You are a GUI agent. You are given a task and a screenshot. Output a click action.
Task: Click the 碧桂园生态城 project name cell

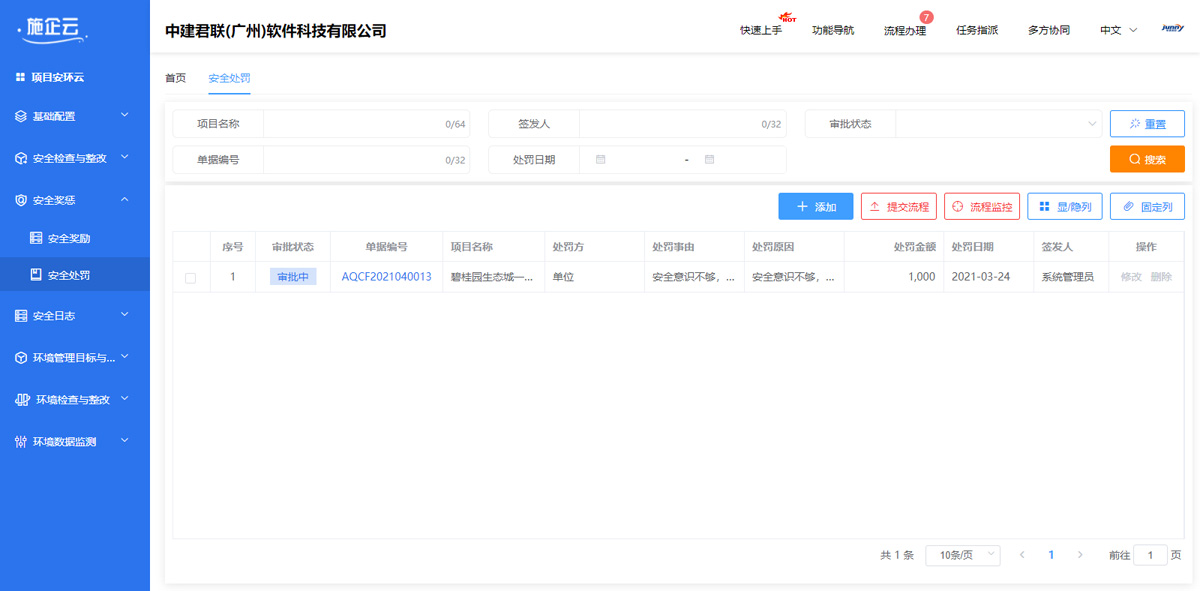[x=492, y=277]
